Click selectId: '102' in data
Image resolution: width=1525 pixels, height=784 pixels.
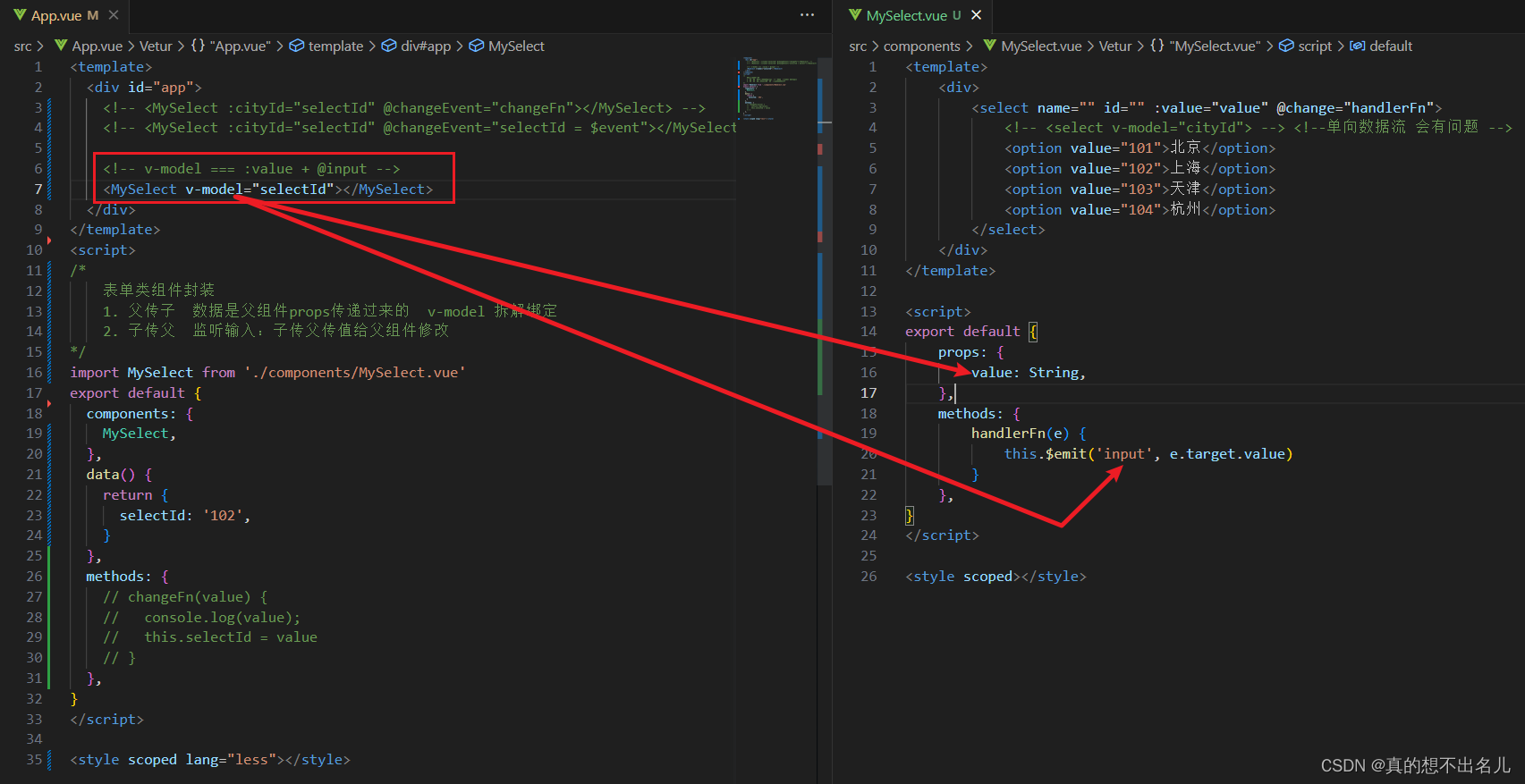(185, 515)
